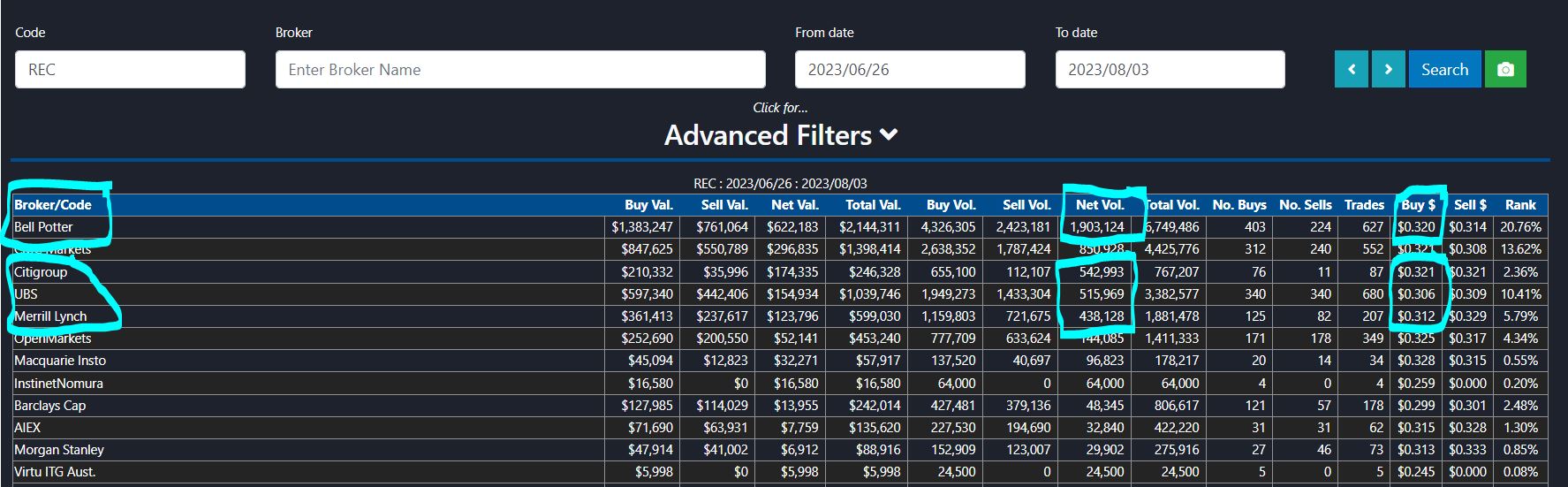Screen dimensions: 1568x487
Task: Click UBS rank value 10.41%
Action: [1520, 294]
